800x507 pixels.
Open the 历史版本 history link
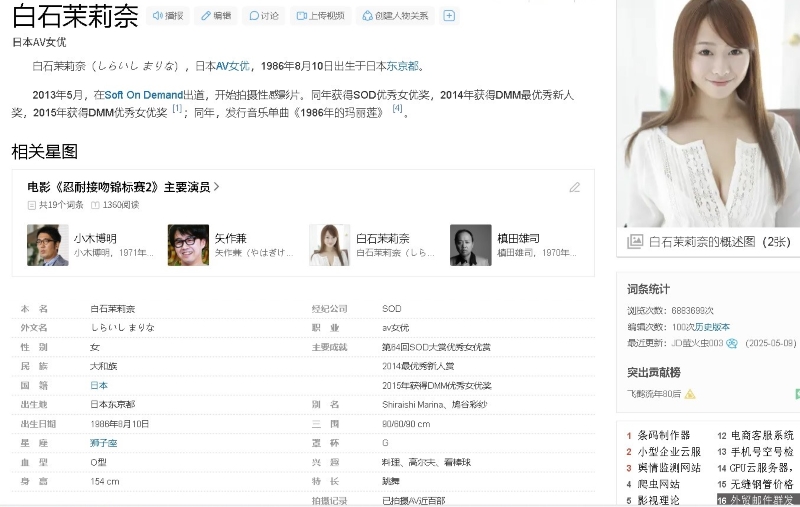(714, 327)
